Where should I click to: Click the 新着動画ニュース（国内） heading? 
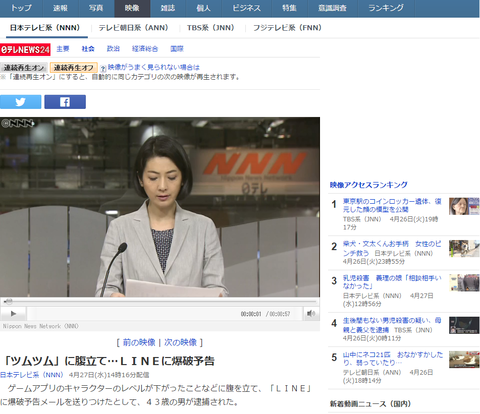tap(370, 404)
